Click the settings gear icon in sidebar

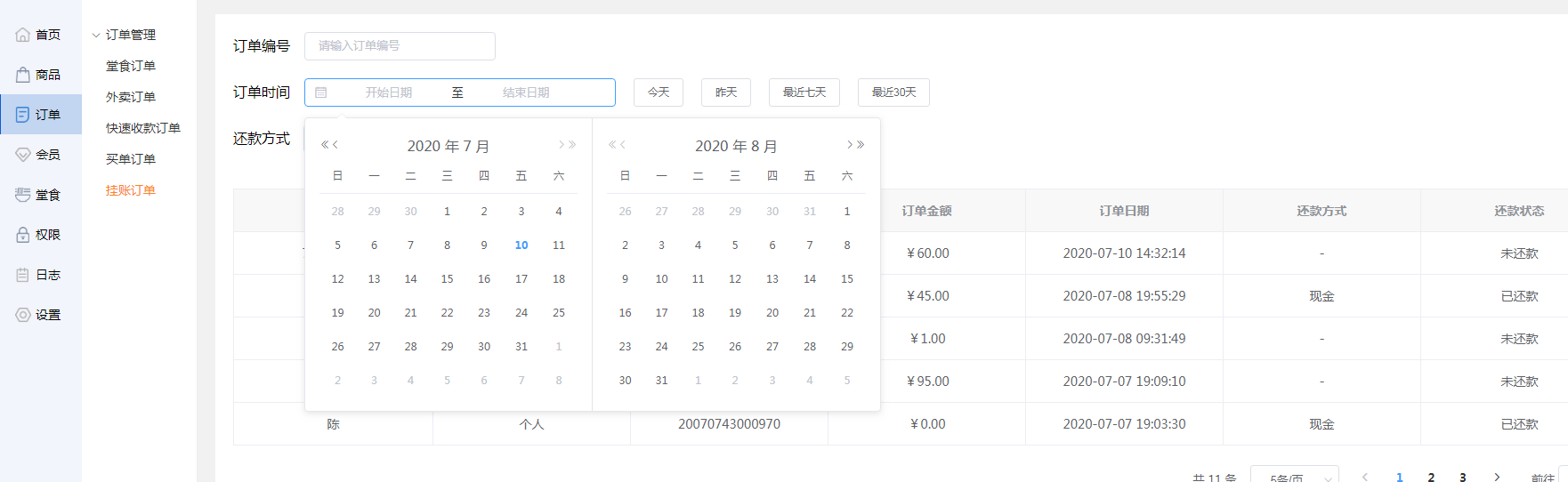(23, 315)
